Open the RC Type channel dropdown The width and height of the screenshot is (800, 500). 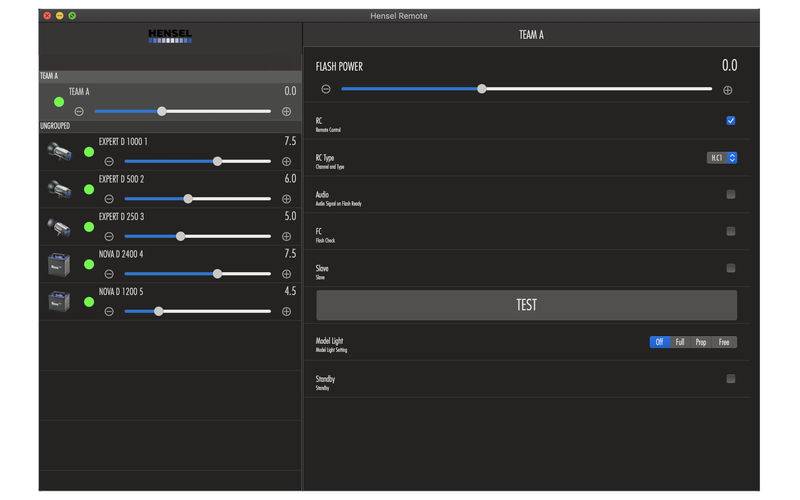[721, 158]
